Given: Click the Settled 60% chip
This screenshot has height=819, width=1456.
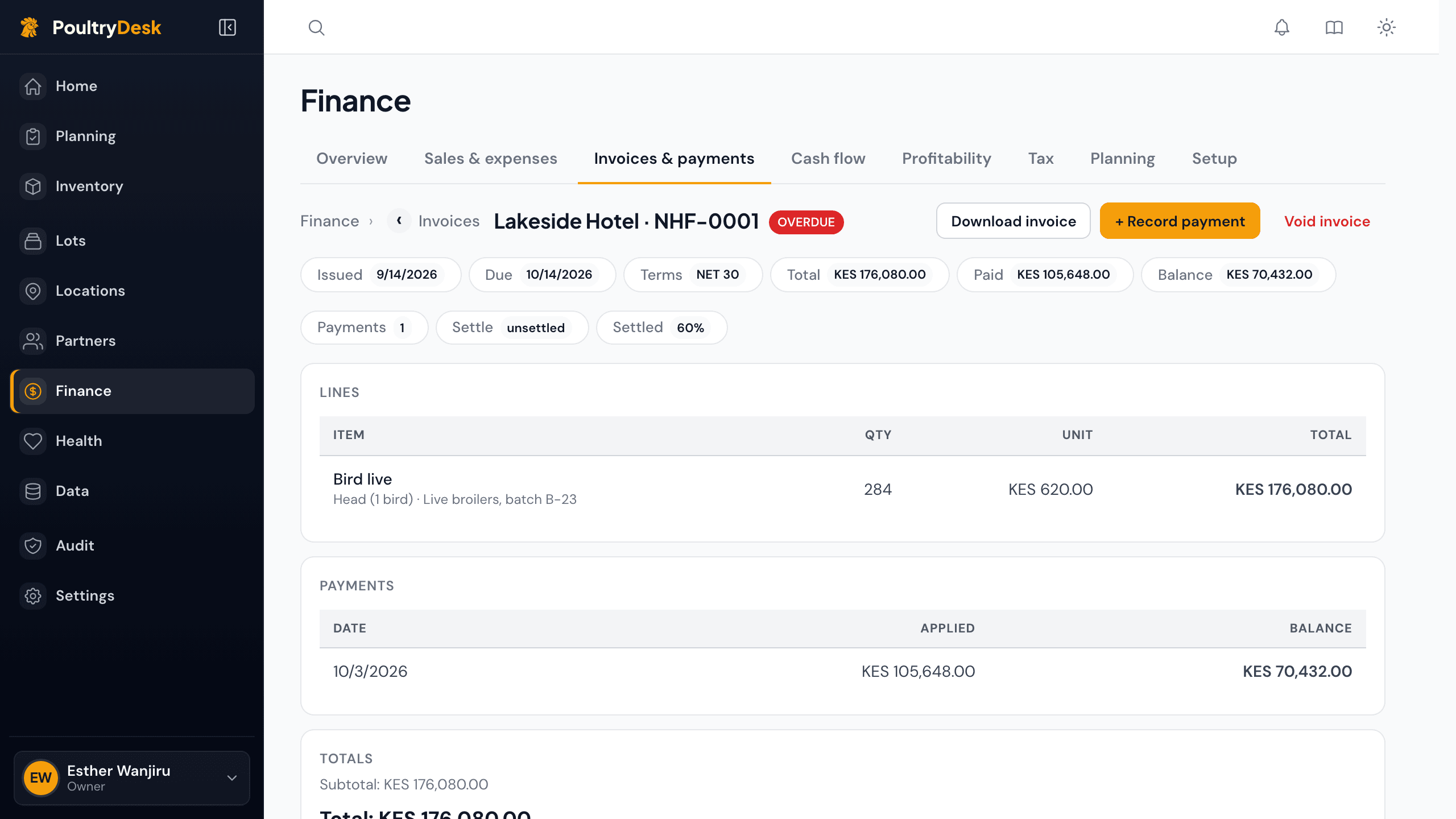Looking at the screenshot, I should pyautogui.click(x=661, y=328).
